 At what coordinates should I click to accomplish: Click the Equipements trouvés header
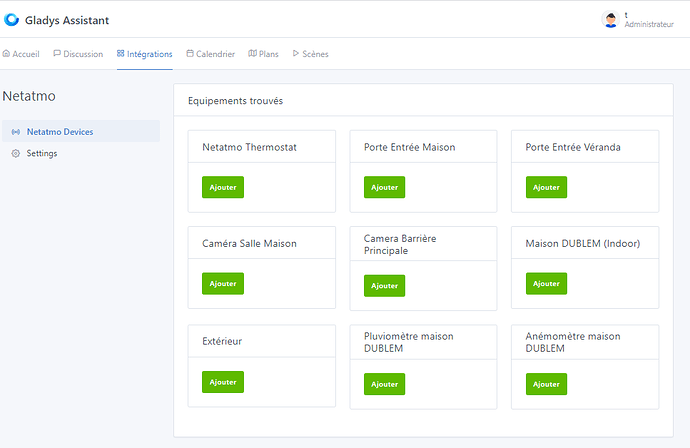point(235,101)
